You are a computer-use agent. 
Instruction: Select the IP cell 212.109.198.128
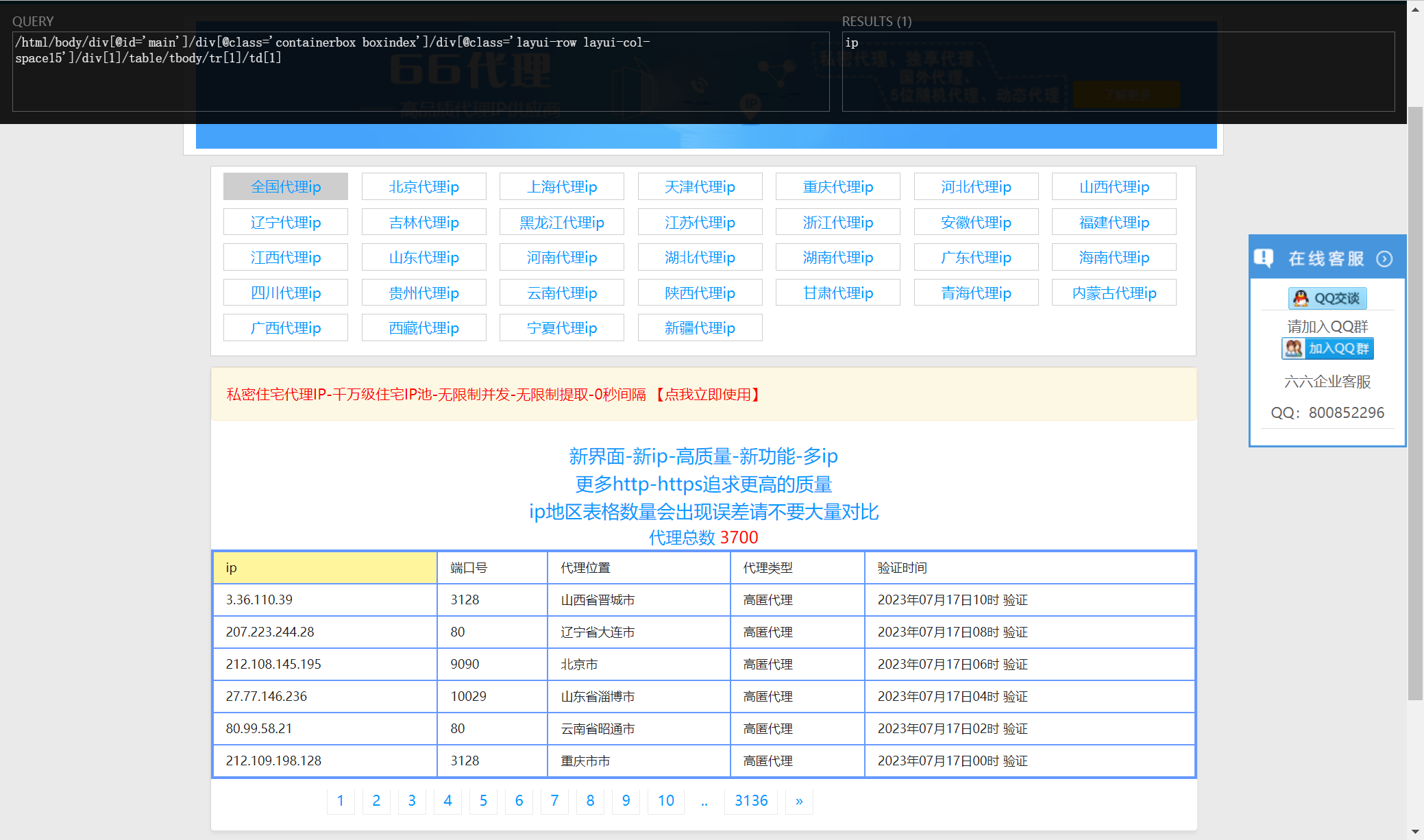(325, 761)
